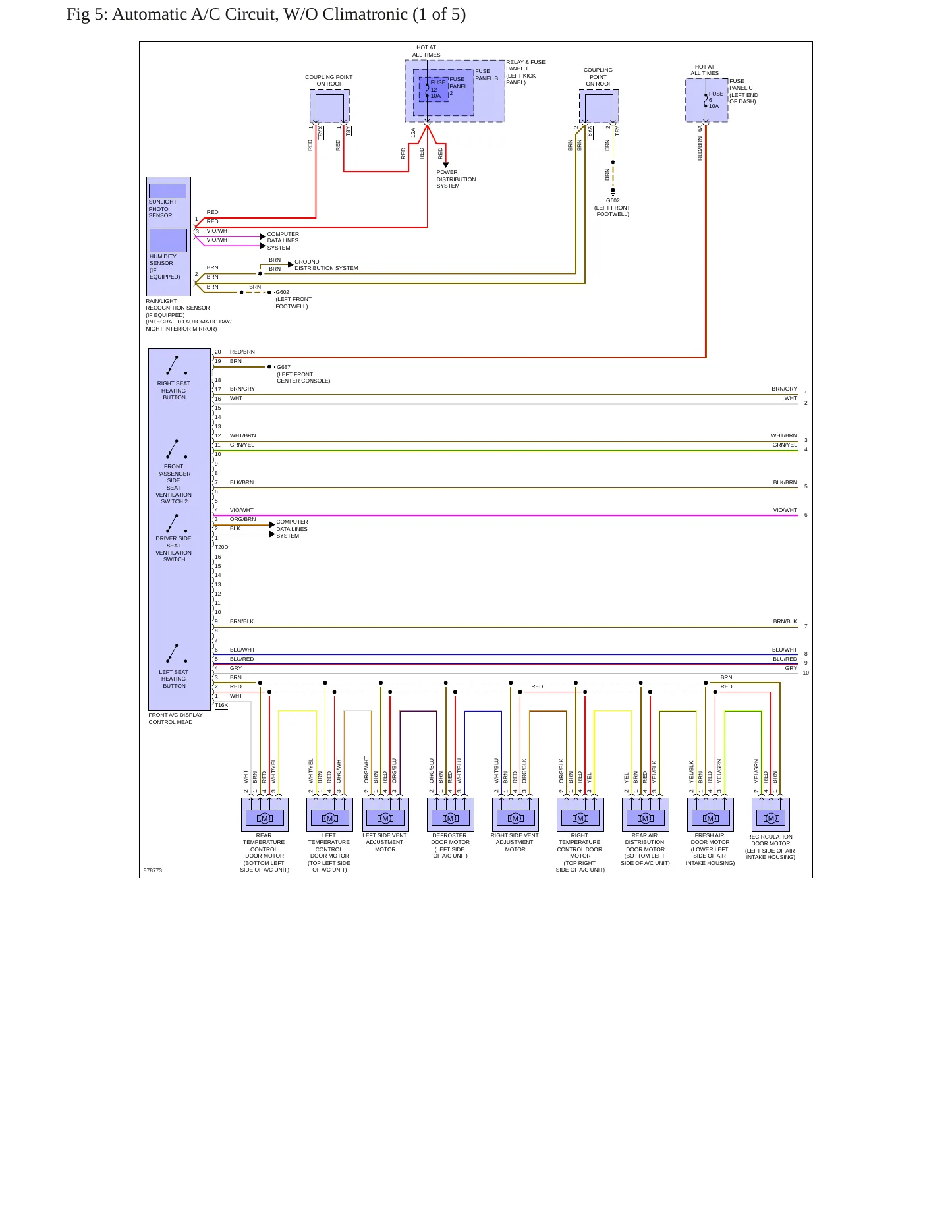Viewport: 952px width, 1232px height.
Task: Click the ground symbol above G602 near roof coupling
Action: pos(613,192)
